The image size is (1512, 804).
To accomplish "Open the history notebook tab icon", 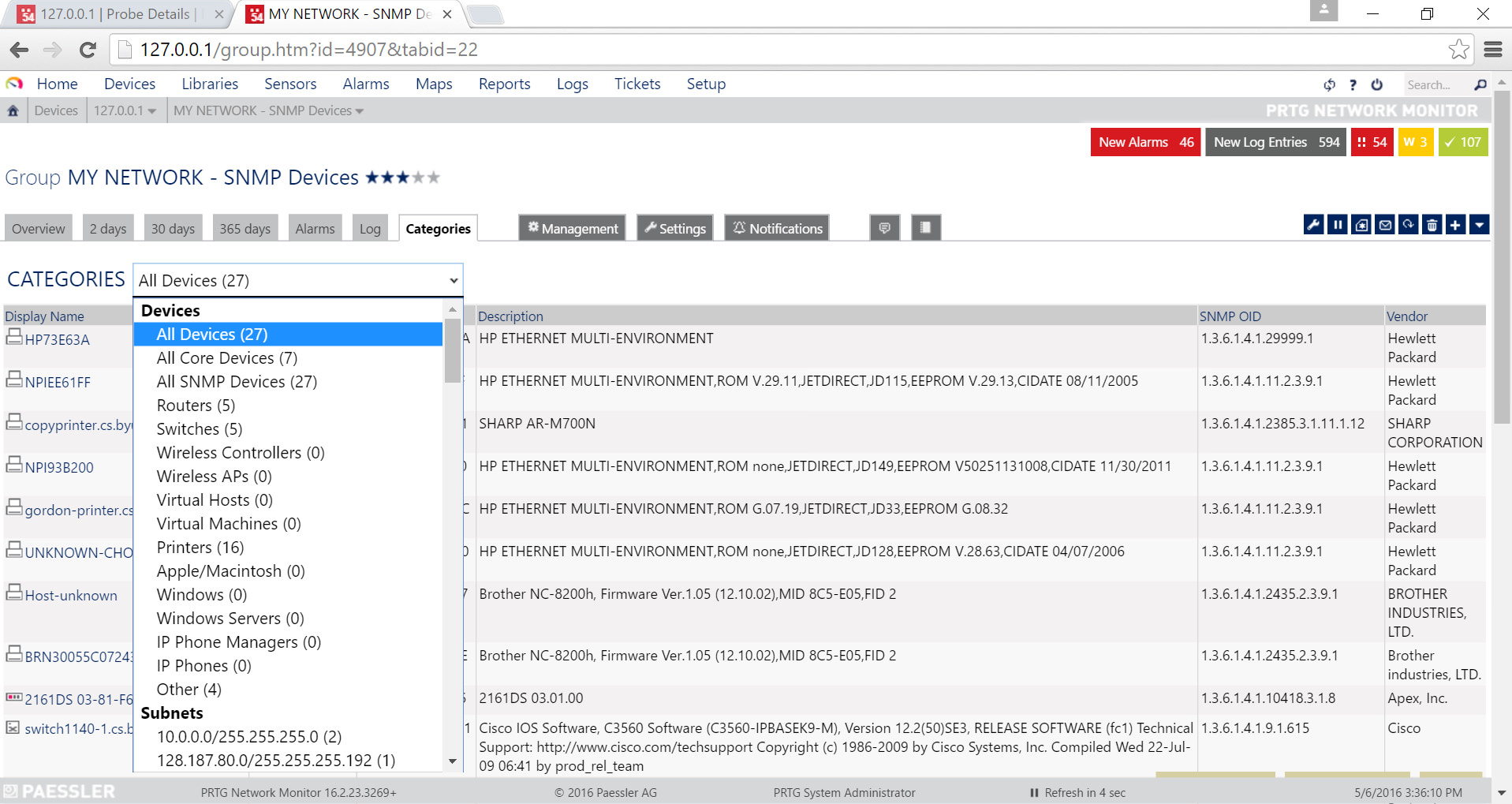I will point(925,228).
